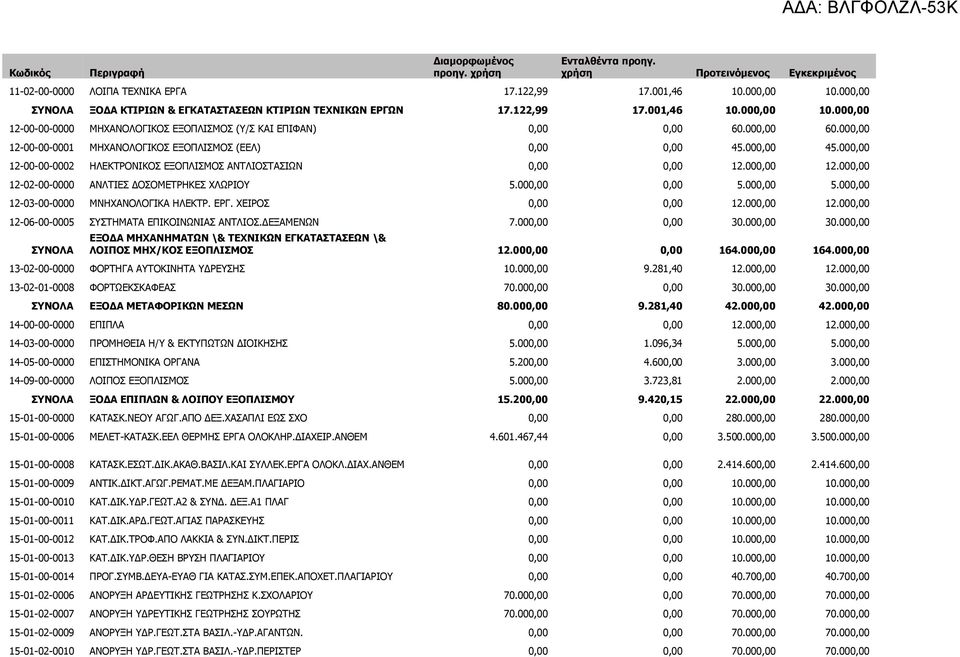Select ΚΑΤΑΣΚ.ΝΕΟΥ ΑΓΩΓ.ΑΠΟ ΔΕΞ.ΧΑΣΑΠΛΙ ΕΩΣ ΣΧΟ

198,418
